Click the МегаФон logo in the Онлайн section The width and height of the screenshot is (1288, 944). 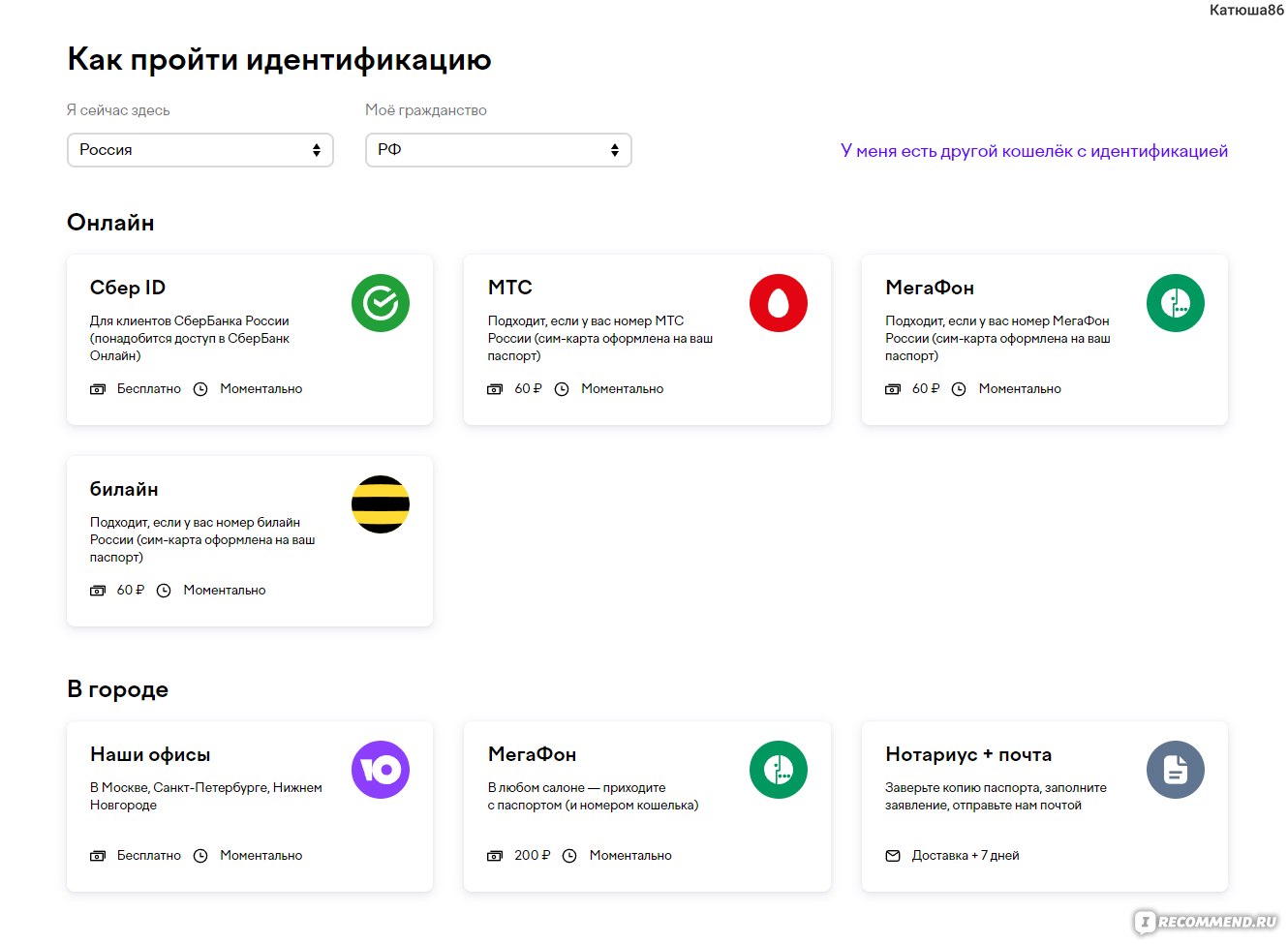click(x=1176, y=303)
